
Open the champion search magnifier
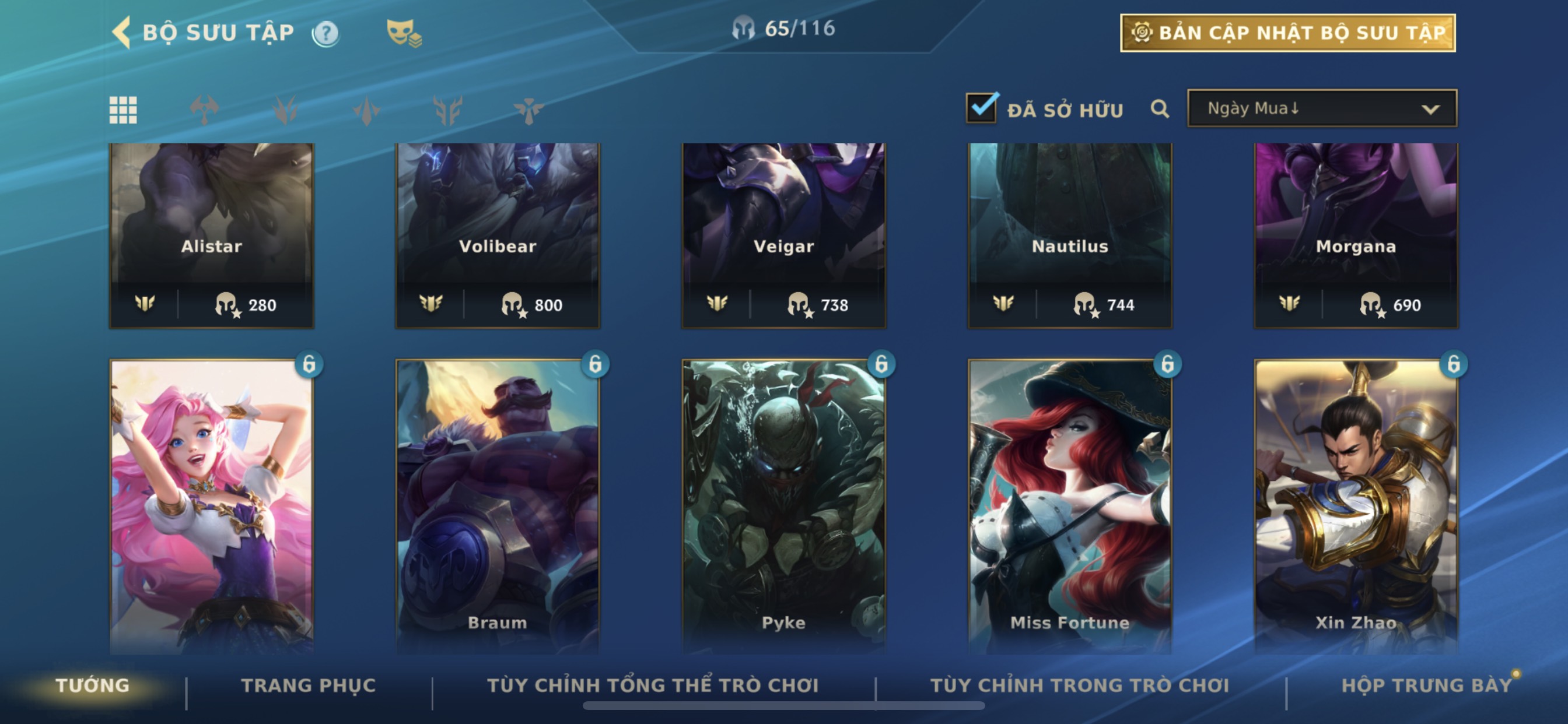point(1160,109)
